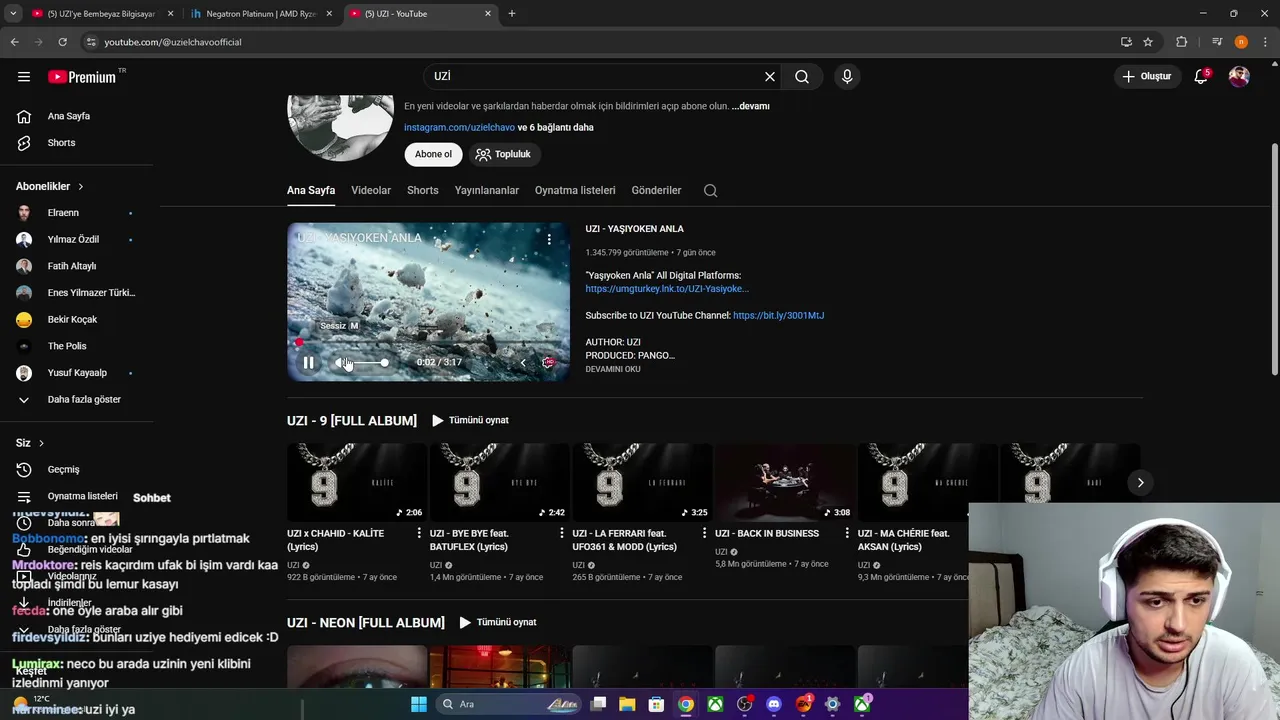Click the search magnifier button
Image resolution: width=1280 pixels, height=720 pixels.
pyautogui.click(x=802, y=76)
